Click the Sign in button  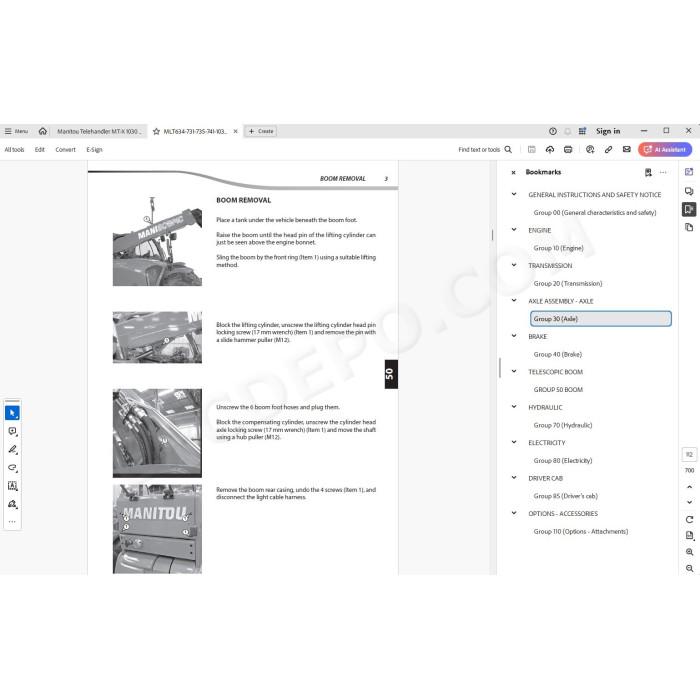point(608,131)
